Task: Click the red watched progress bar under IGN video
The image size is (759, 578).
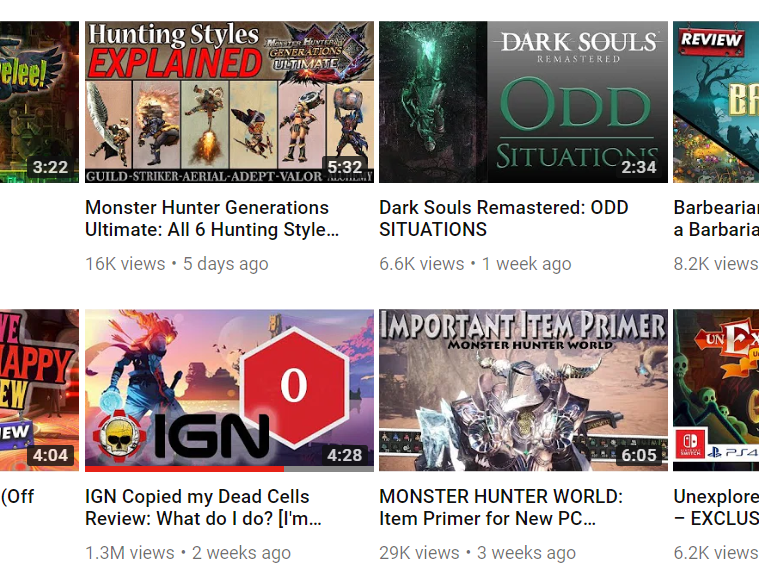Action: click(184, 469)
